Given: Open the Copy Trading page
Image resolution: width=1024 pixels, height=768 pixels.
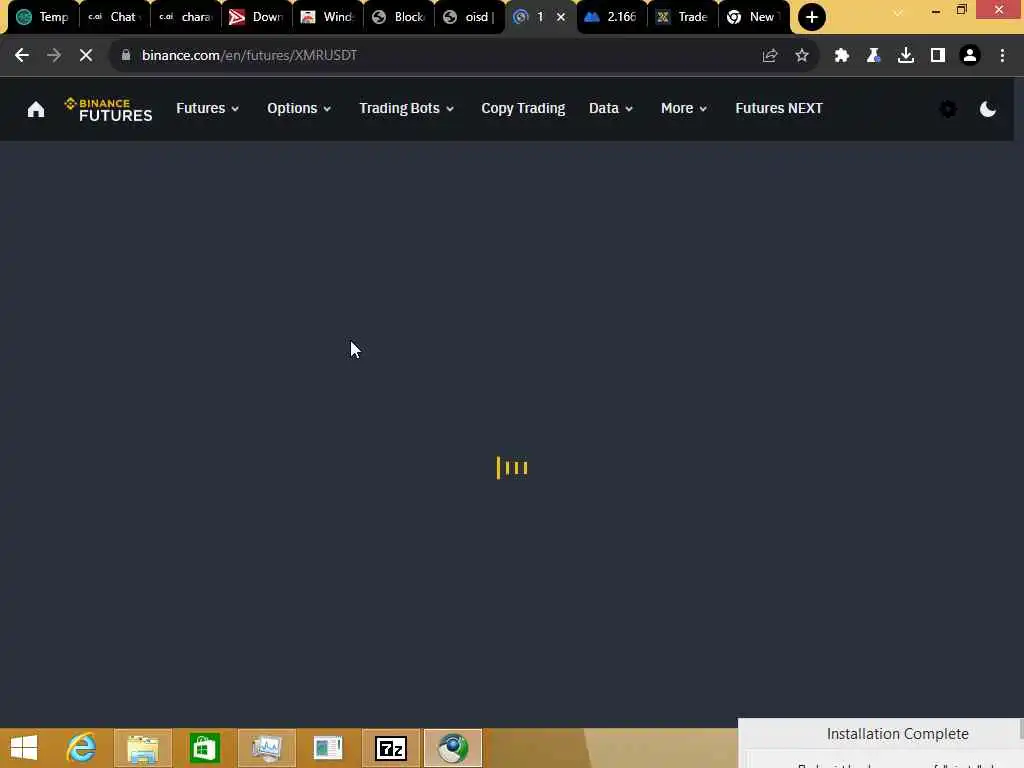Looking at the screenshot, I should pos(523,108).
